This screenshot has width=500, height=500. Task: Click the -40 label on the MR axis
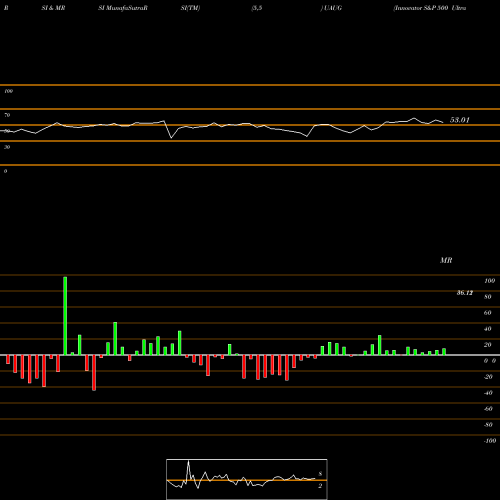tap(488, 393)
